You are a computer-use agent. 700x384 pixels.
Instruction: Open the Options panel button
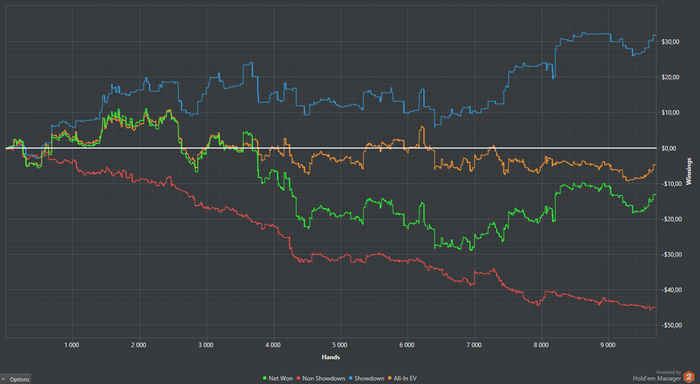tap(15, 379)
